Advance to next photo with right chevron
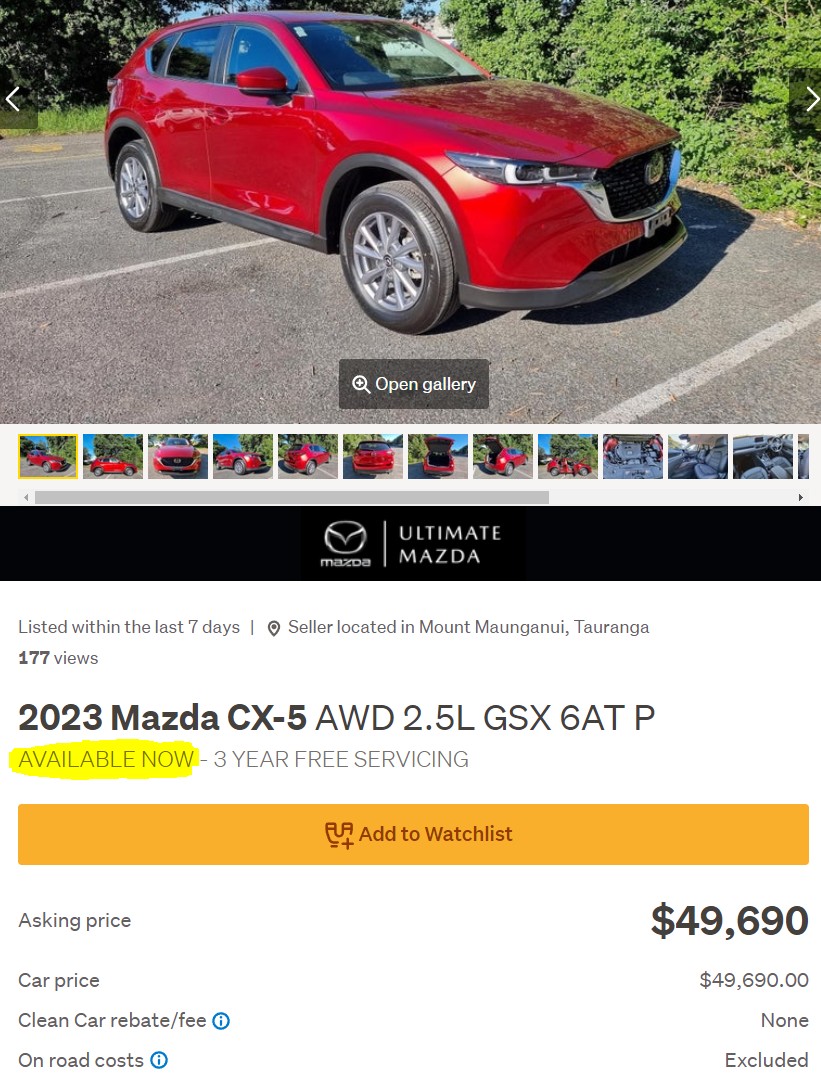The width and height of the screenshot is (821, 1083). (811, 99)
